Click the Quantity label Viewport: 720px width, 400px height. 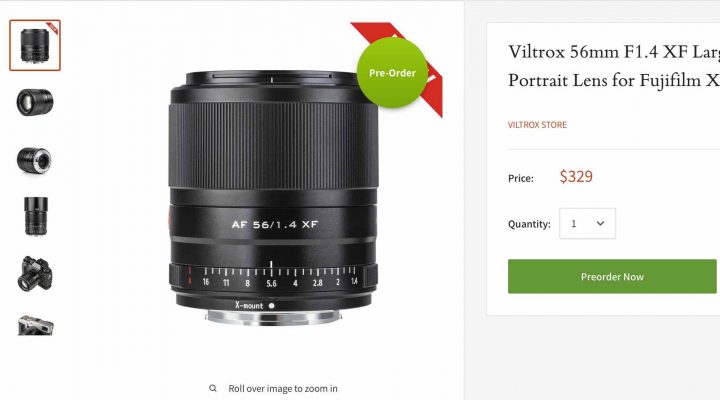(529, 224)
